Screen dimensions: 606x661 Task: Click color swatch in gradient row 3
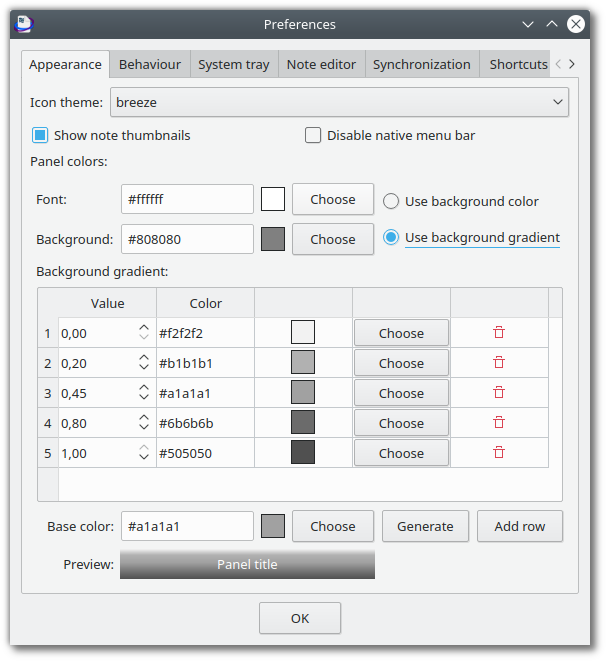pyautogui.click(x=303, y=392)
